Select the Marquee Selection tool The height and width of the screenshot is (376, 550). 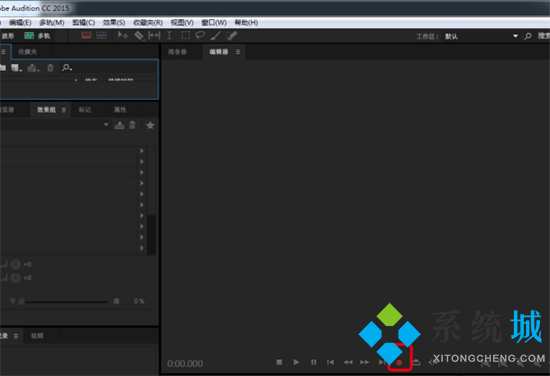185,35
